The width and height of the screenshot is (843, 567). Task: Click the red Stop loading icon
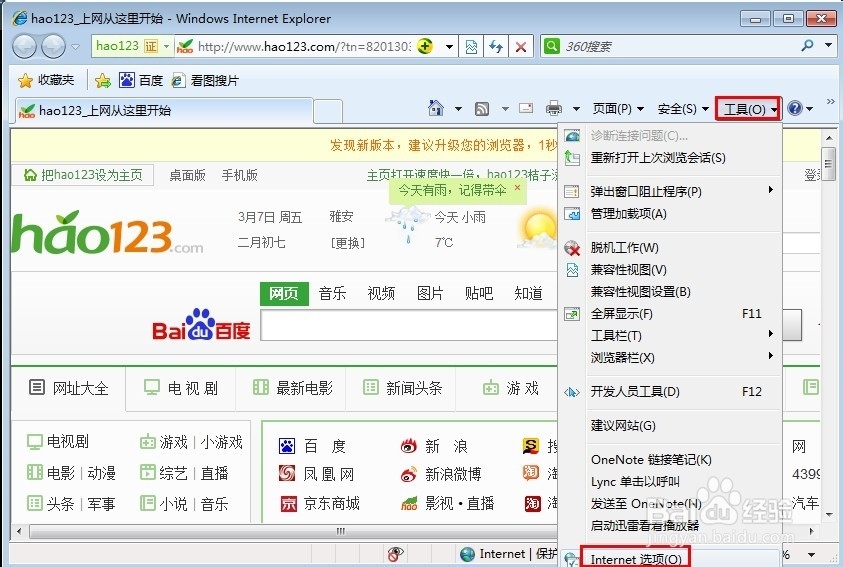pyautogui.click(x=520, y=47)
